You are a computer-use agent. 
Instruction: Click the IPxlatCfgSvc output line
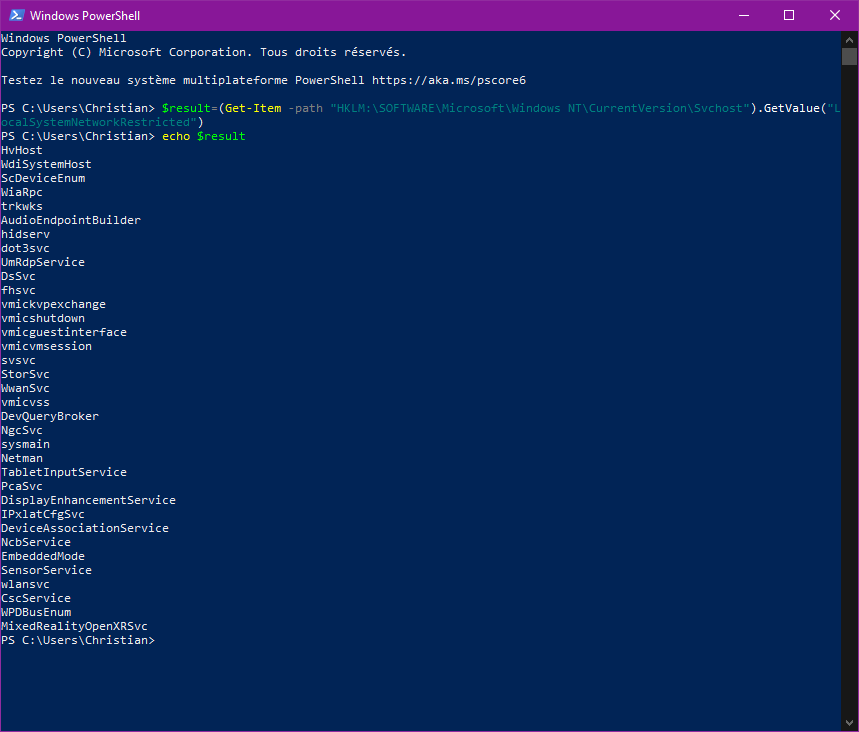pos(43,514)
